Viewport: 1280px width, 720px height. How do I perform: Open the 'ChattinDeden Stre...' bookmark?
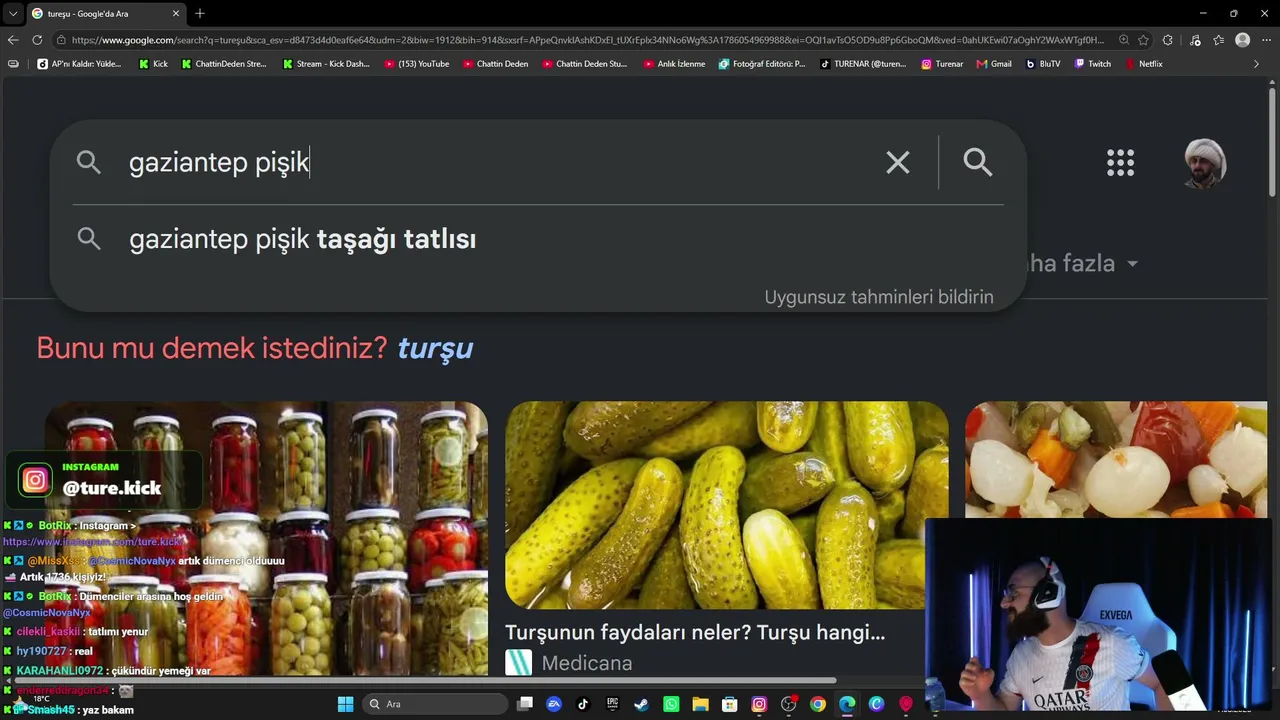point(224,64)
